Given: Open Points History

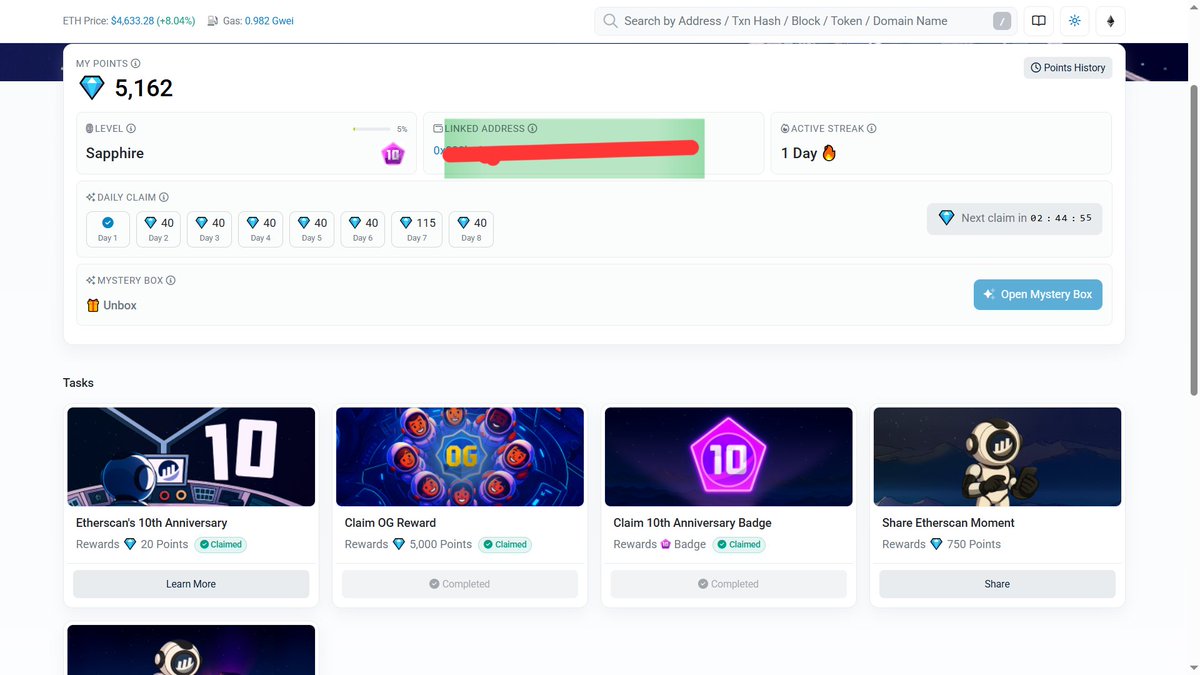Looking at the screenshot, I should (x=1068, y=68).
